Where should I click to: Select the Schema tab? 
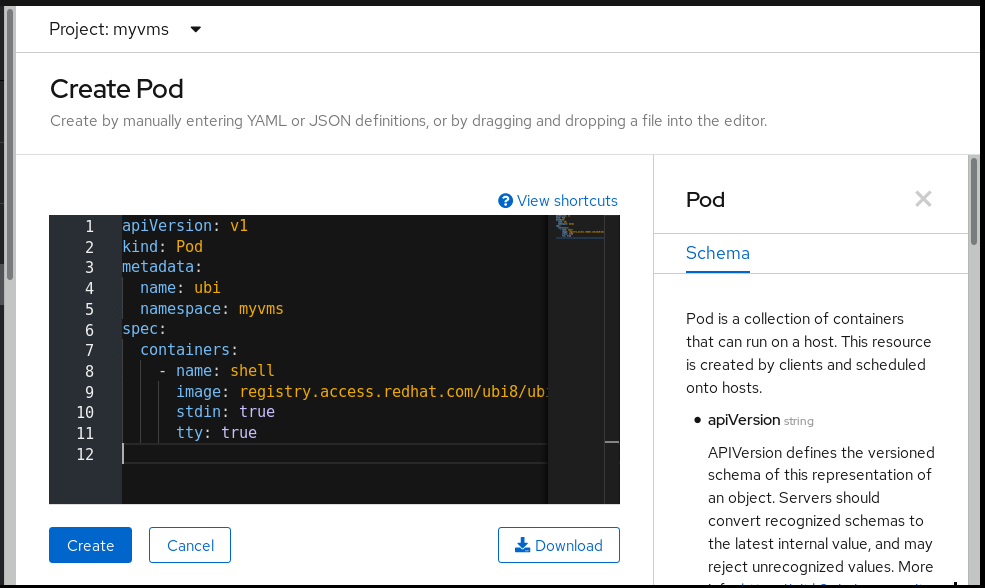click(717, 253)
